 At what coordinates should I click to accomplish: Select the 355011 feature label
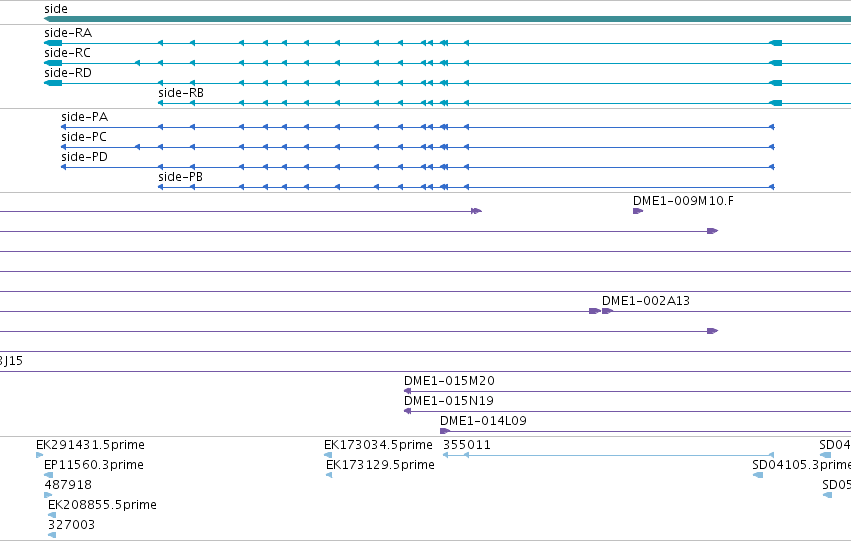467,445
